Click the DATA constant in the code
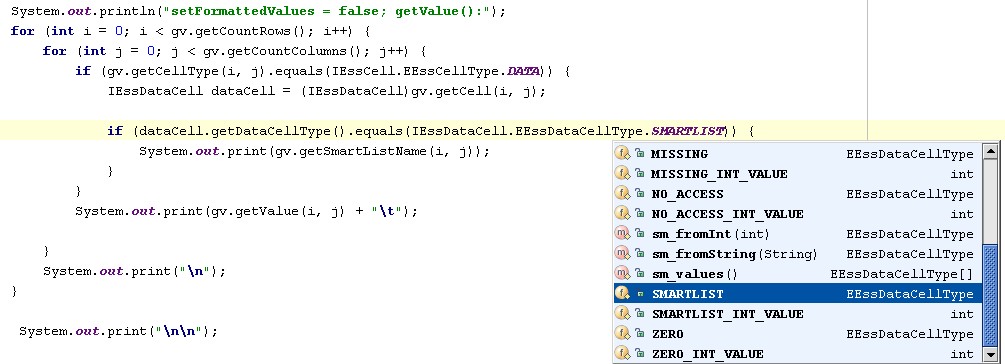The image size is (1005, 364). [525, 71]
